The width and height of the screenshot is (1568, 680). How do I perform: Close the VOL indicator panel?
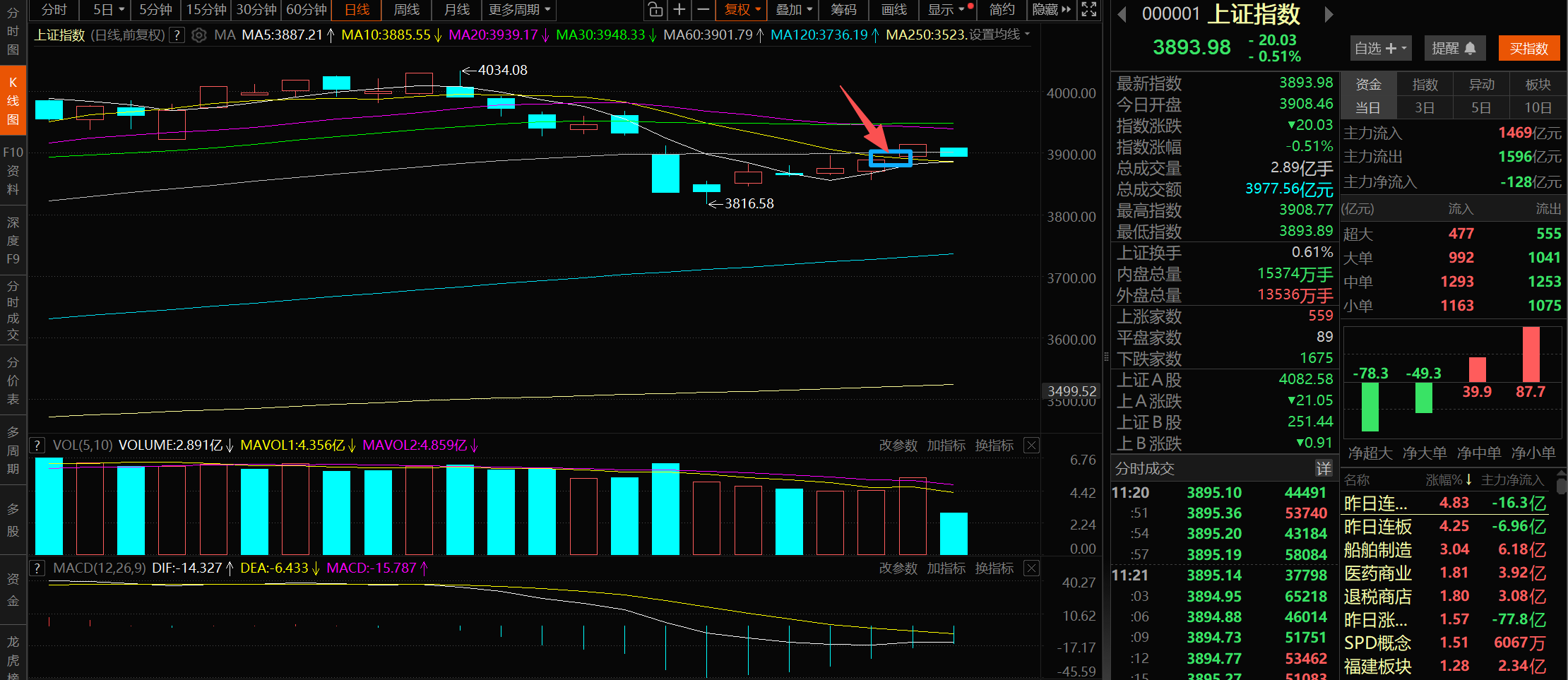pyautogui.click(x=1031, y=446)
